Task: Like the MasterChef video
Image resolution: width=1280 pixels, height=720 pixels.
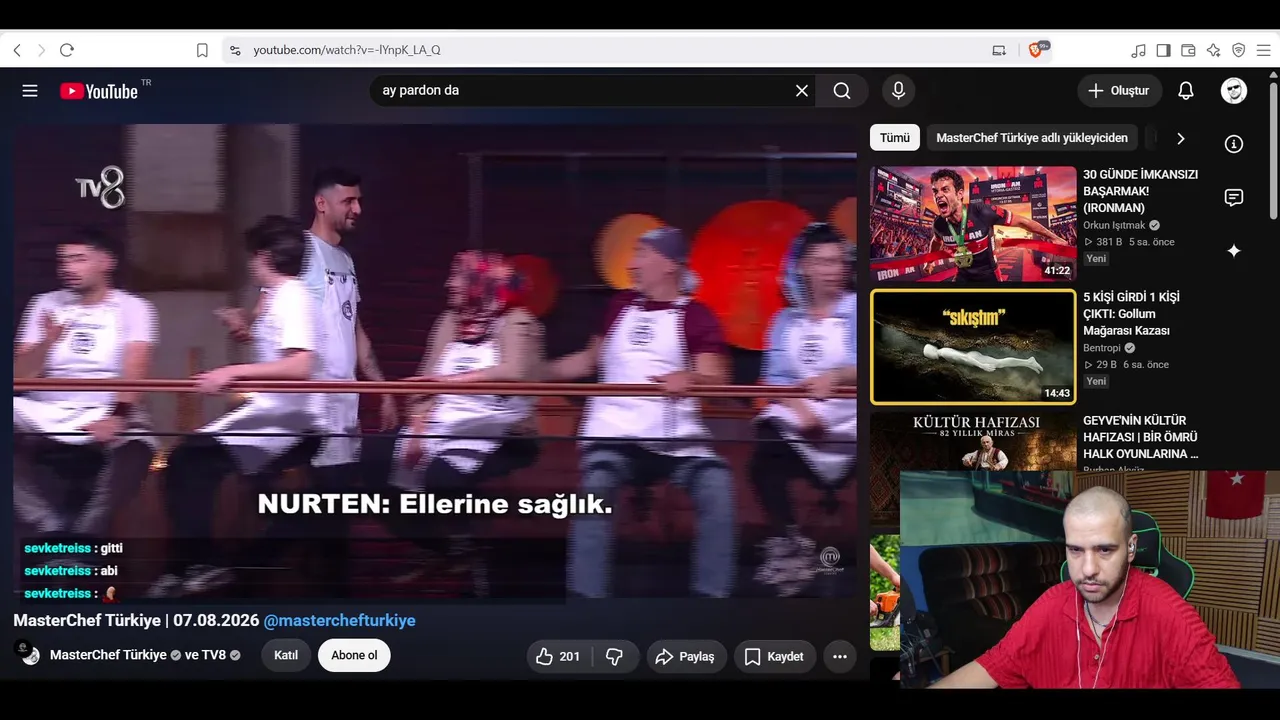Action: pos(559,656)
